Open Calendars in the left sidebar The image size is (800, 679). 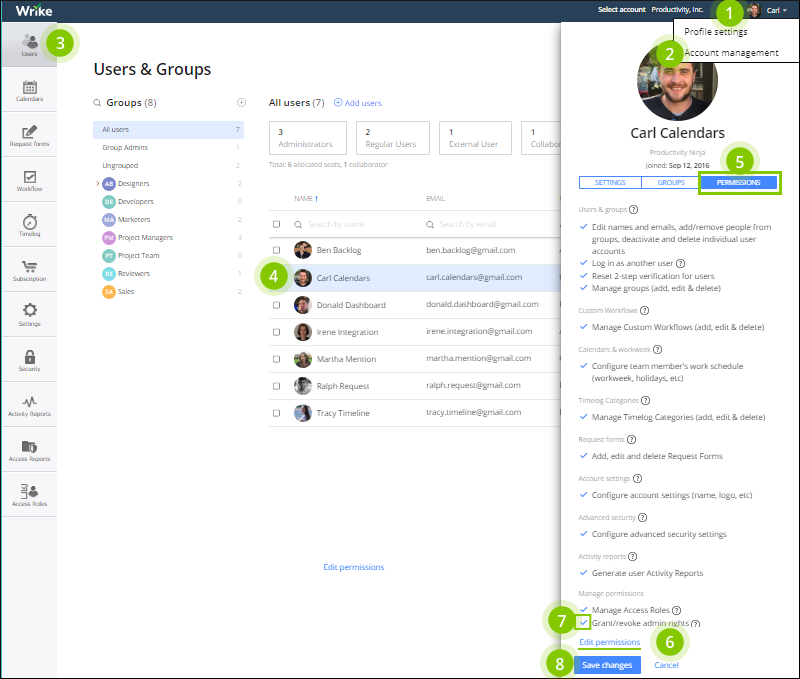point(29,90)
